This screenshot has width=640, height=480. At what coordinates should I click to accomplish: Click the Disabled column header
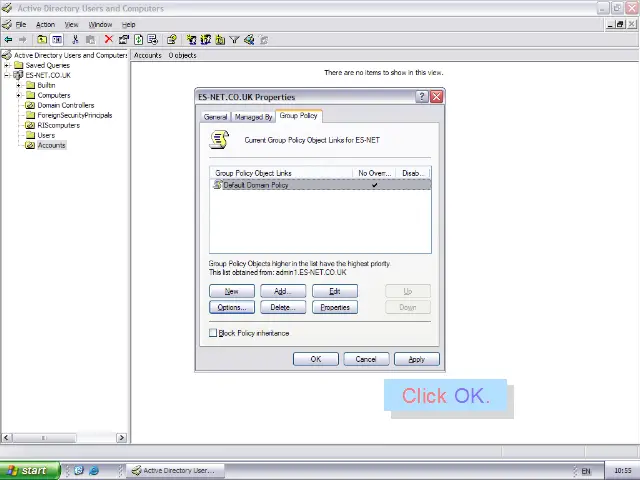point(413,173)
